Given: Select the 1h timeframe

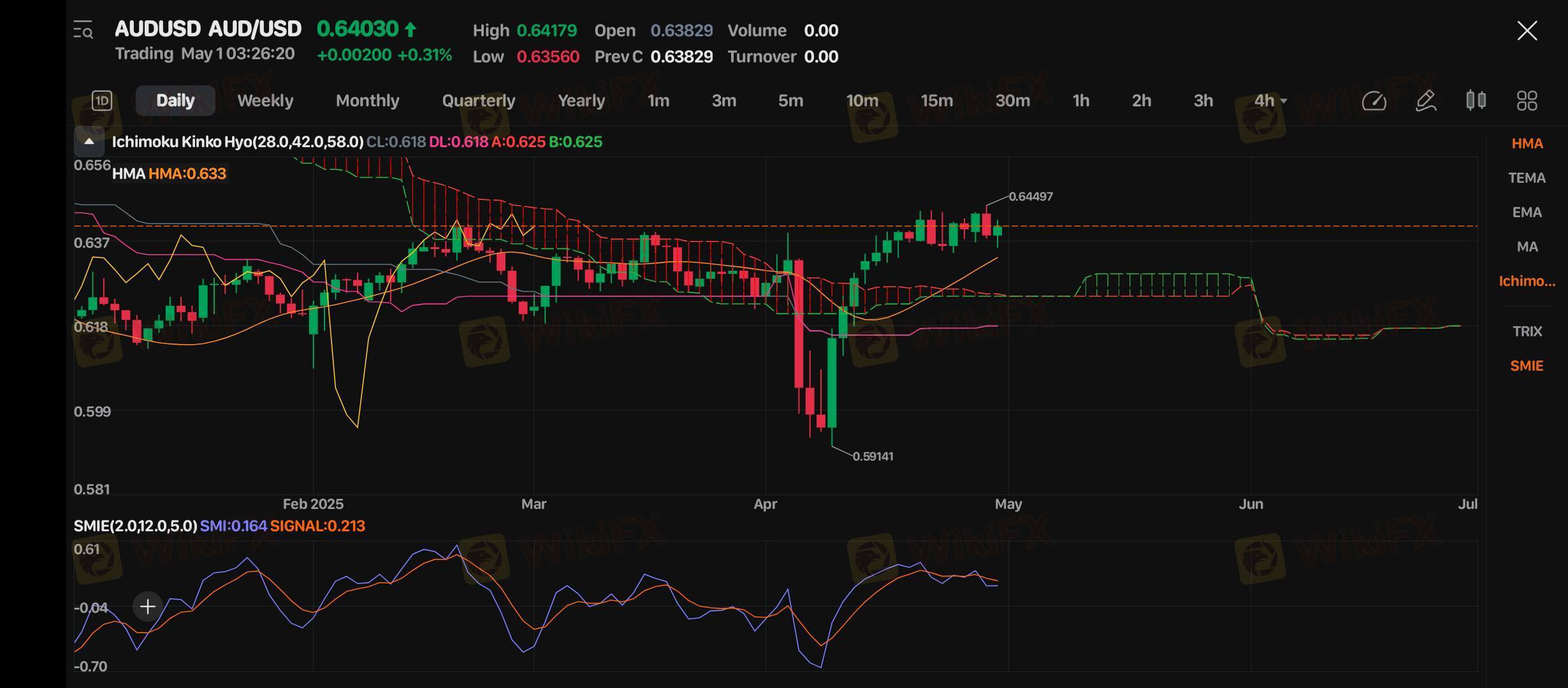Looking at the screenshot, I should click(1080, 101).
